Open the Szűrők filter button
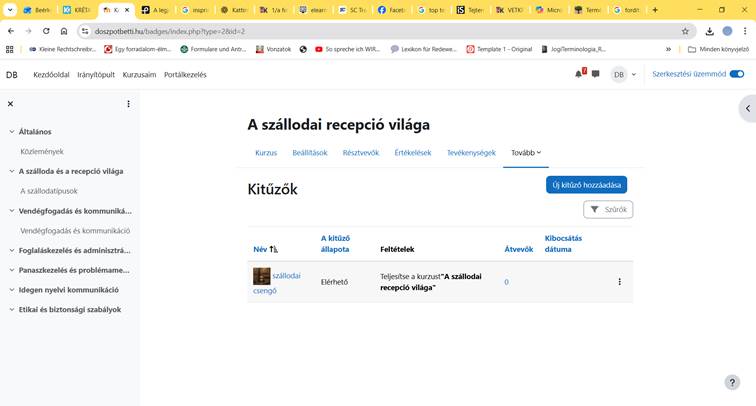 608,210
